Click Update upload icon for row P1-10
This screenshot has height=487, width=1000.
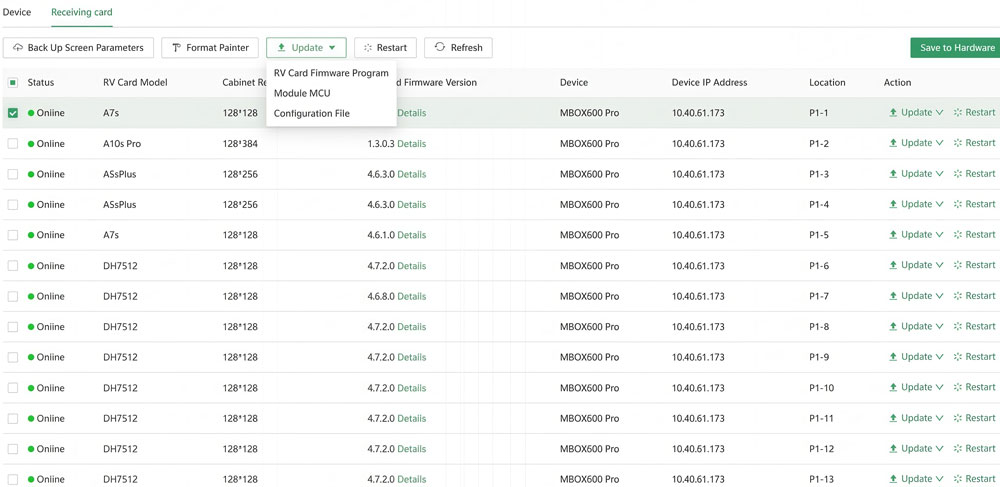point(893,388)
